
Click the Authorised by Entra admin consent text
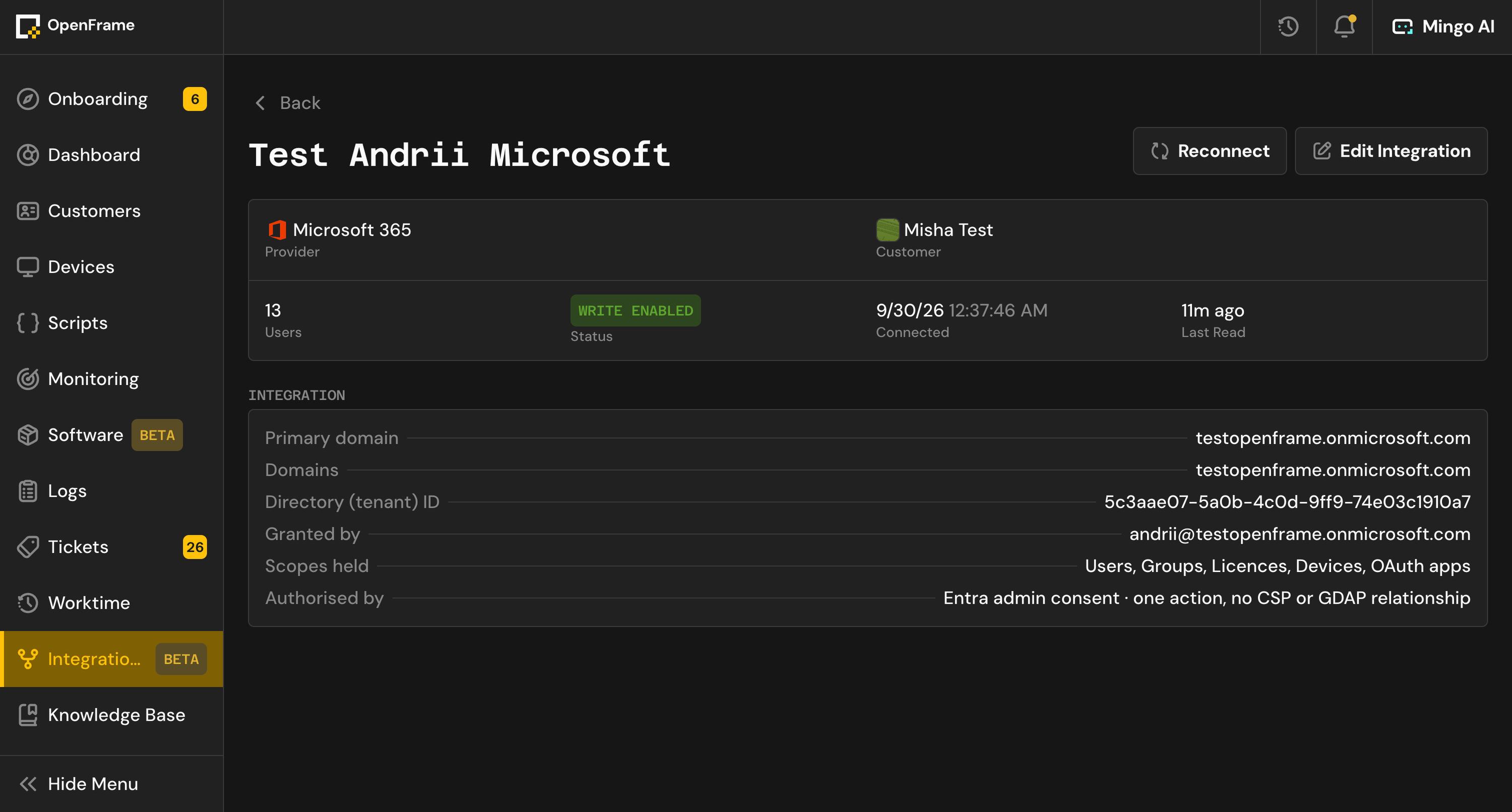(1207, 598)
